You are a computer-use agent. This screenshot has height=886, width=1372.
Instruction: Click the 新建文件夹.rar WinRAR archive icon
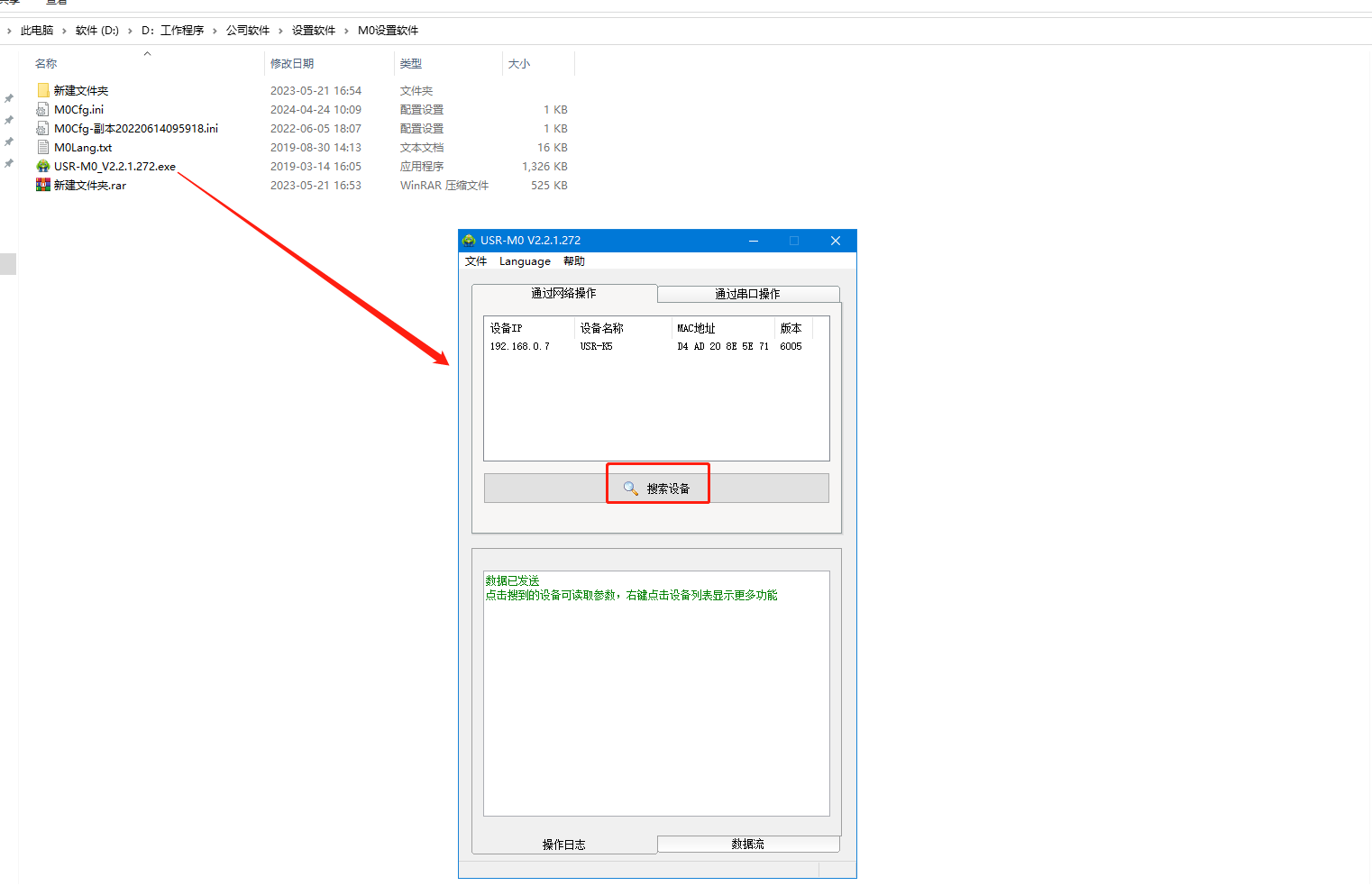(x=43, y=186)
